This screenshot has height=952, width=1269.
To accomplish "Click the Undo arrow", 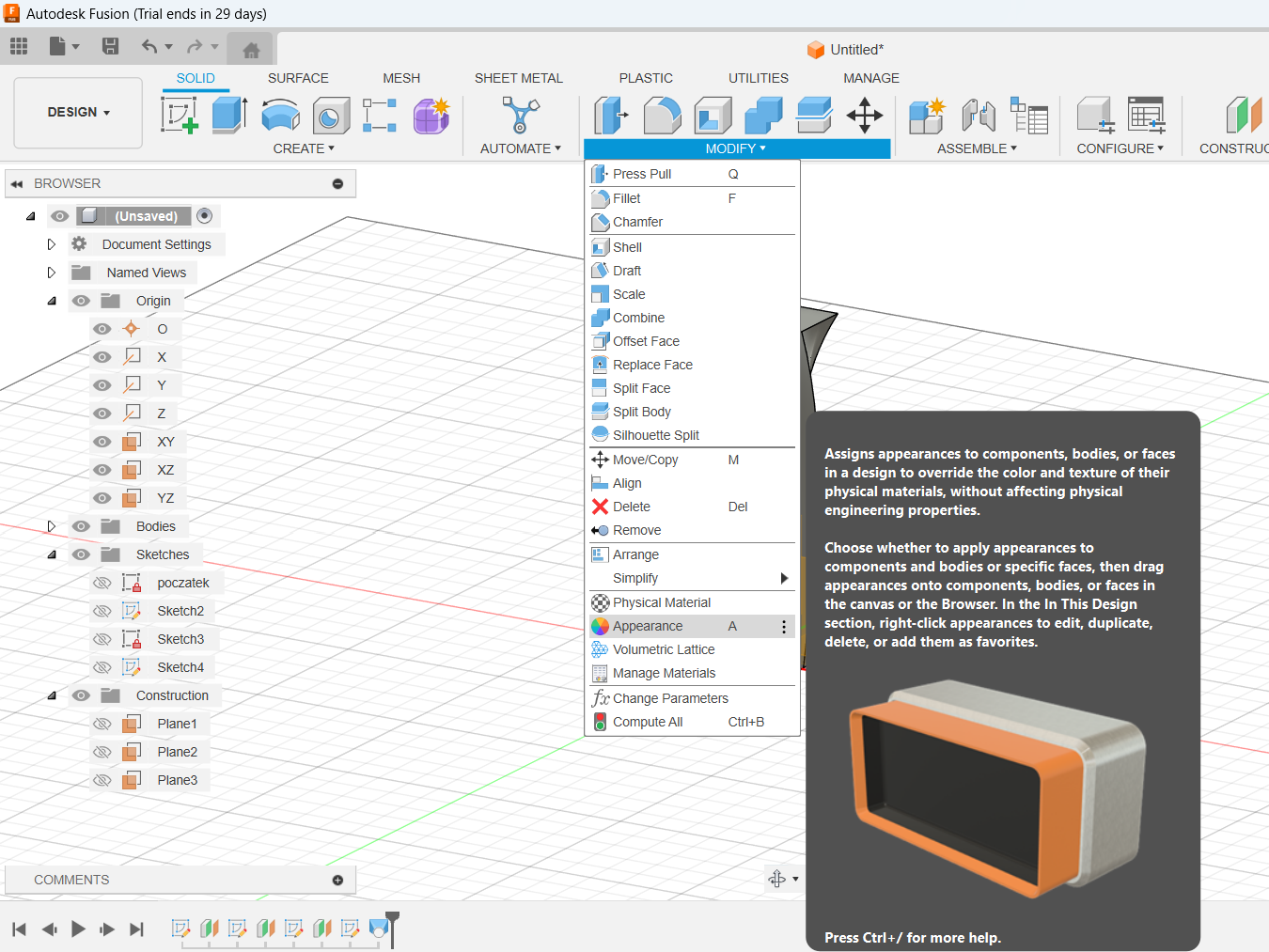I will pyautogui.click(x=149, y=45).
